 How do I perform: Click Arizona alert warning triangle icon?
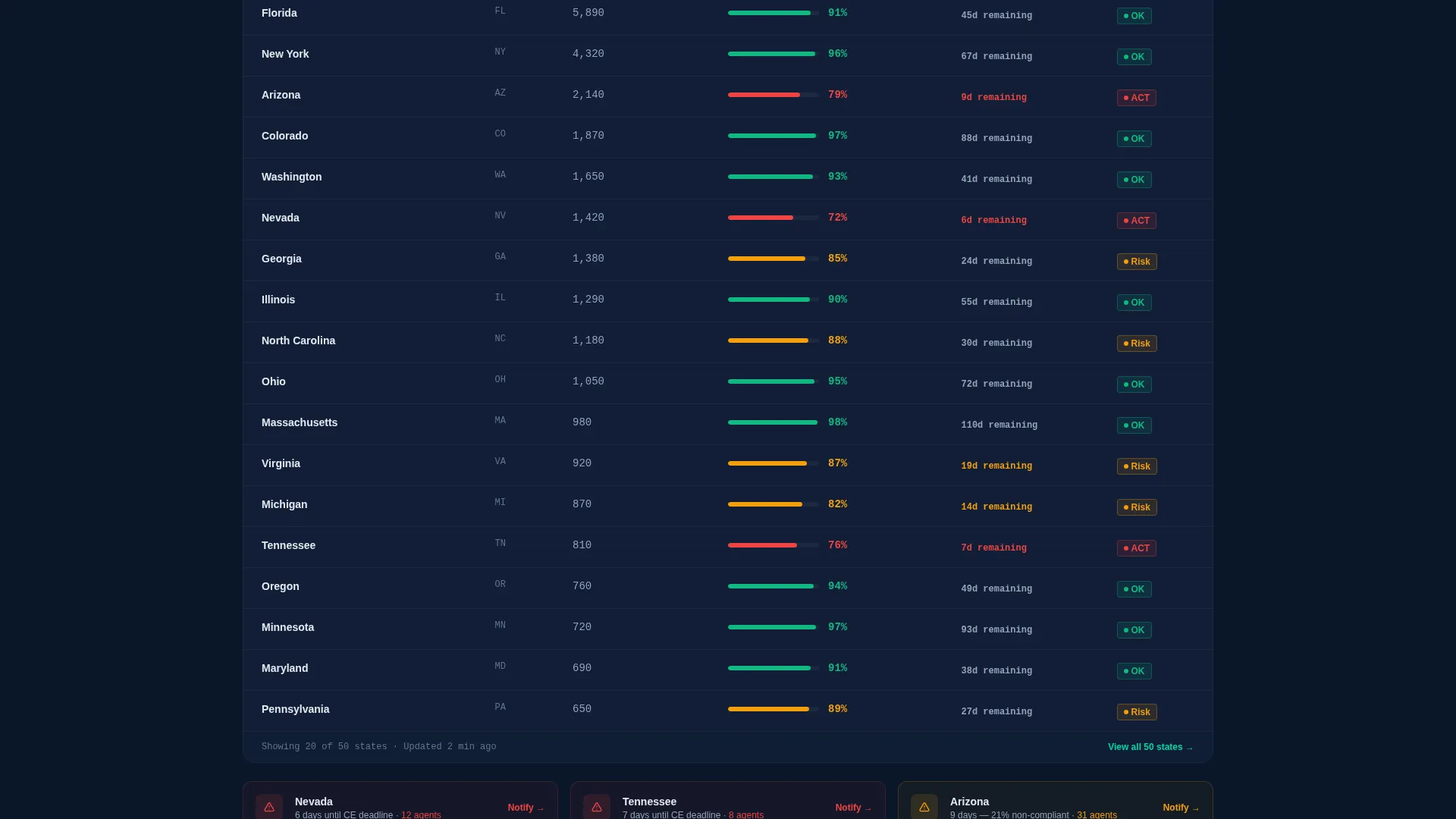924,807
